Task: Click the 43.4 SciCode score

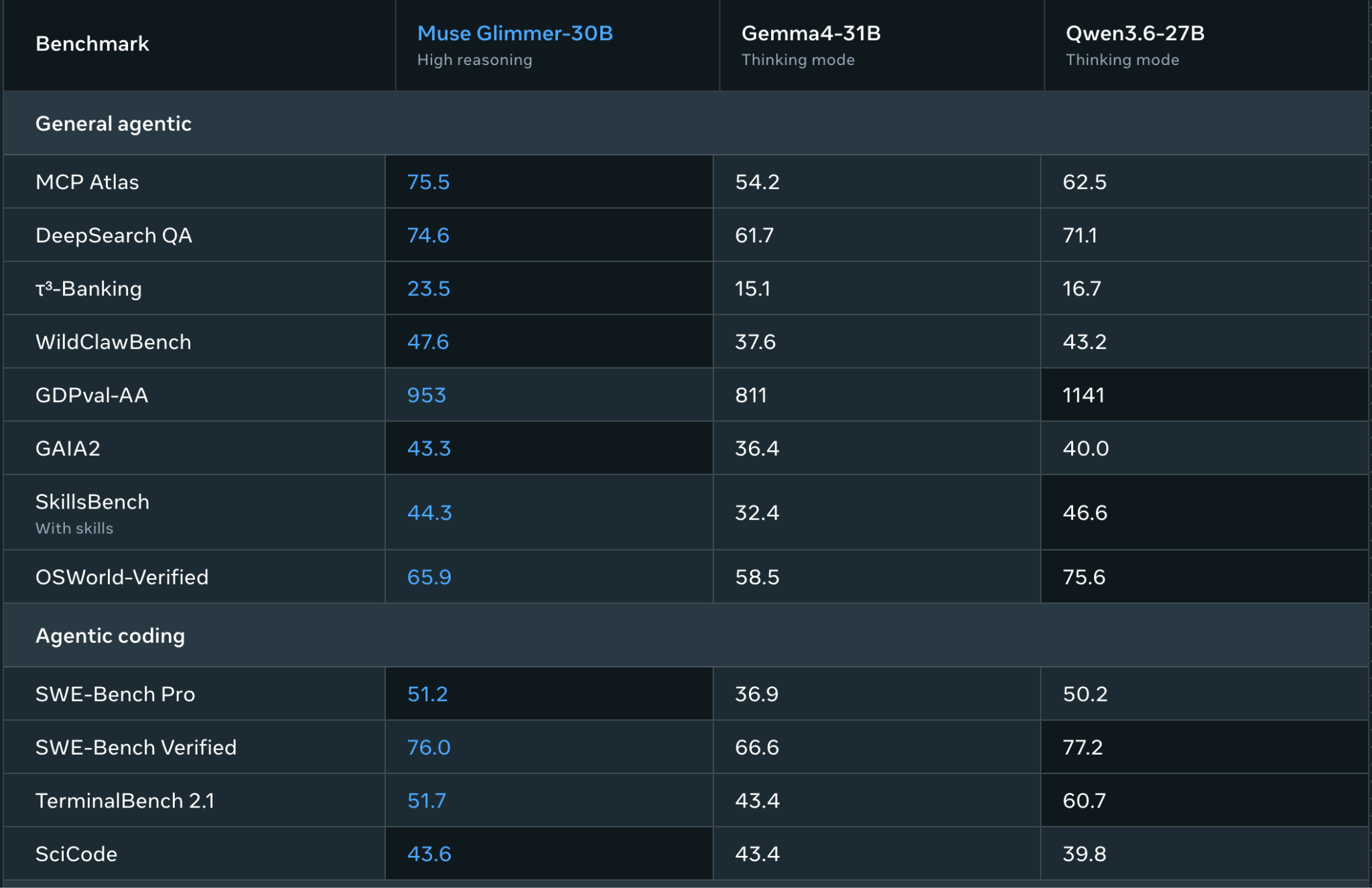Action: 758,854
